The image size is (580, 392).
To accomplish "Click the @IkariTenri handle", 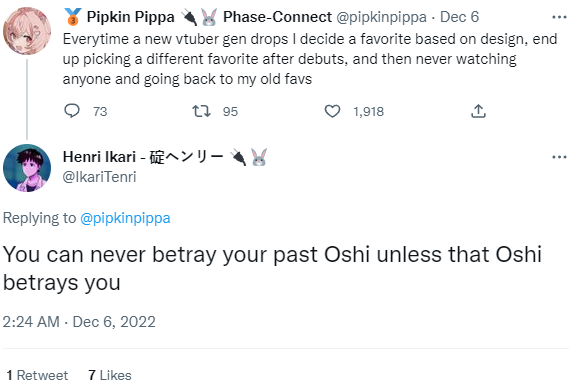I will (100, 177).
